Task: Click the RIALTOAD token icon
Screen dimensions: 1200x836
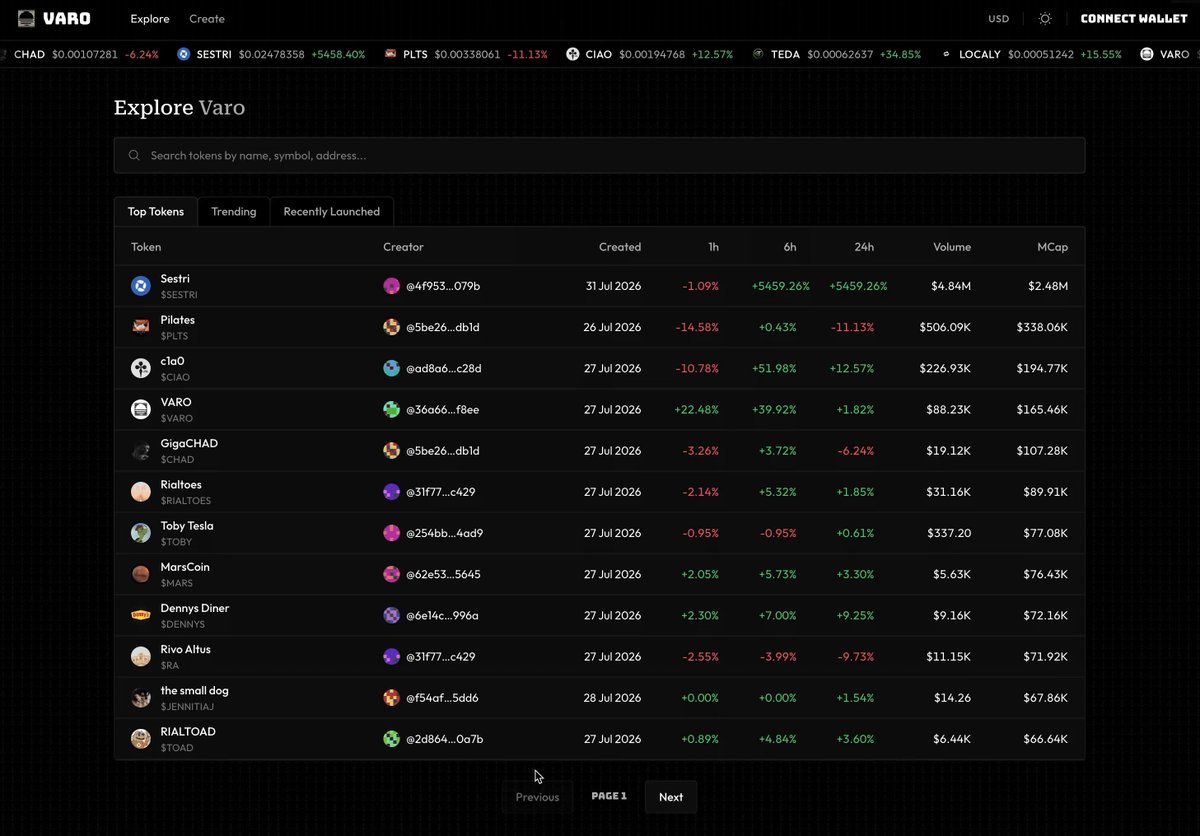Action: point(141,739)
